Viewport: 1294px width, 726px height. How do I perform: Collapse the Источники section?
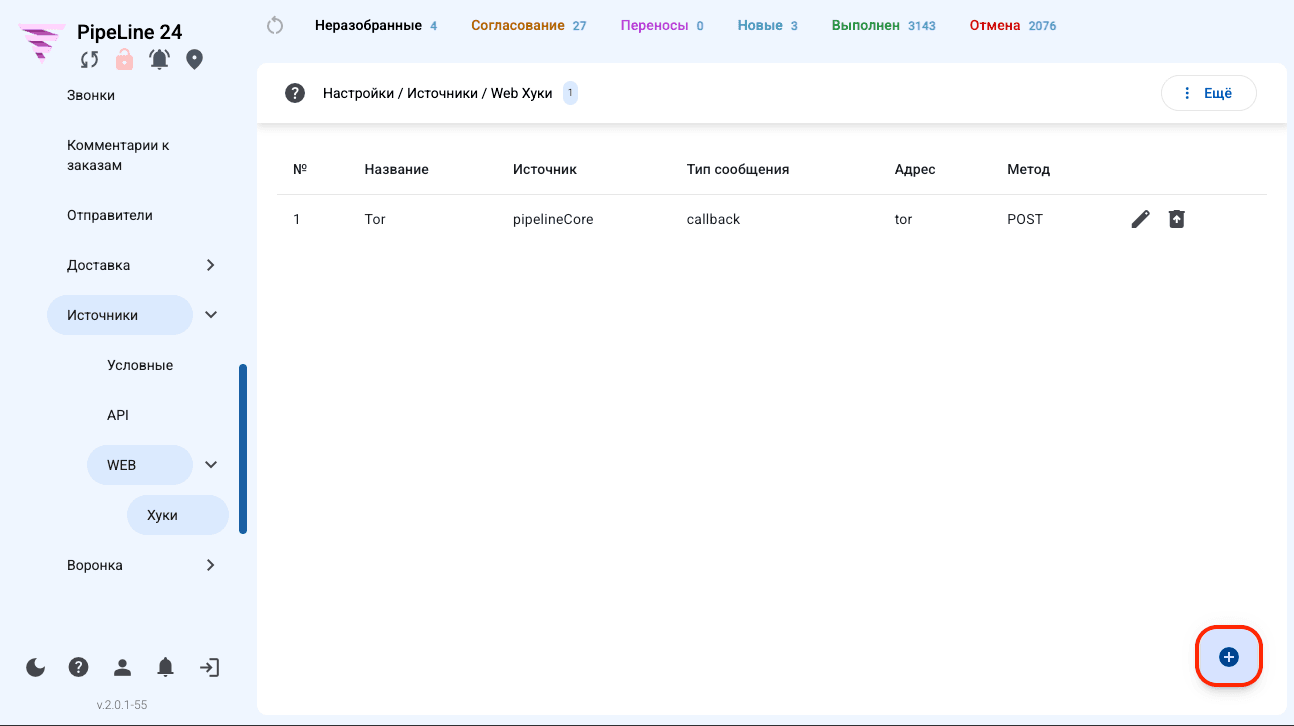[x=211, y=315]
